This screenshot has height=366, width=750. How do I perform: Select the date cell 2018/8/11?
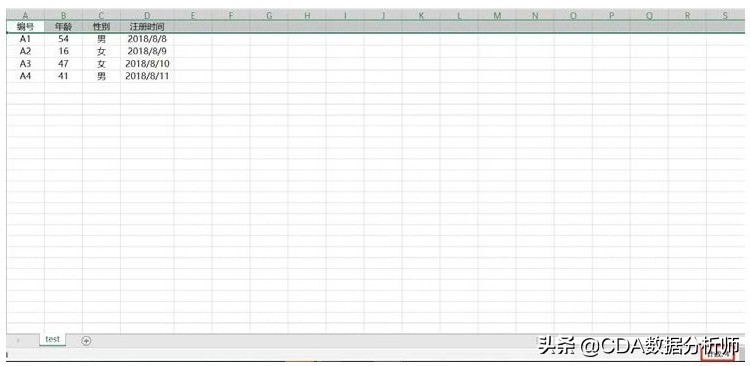point(147,76)
